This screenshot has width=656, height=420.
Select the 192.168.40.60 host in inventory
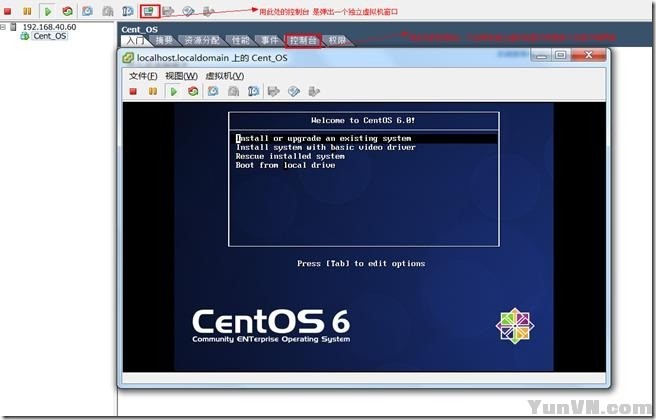coord(49,27)
